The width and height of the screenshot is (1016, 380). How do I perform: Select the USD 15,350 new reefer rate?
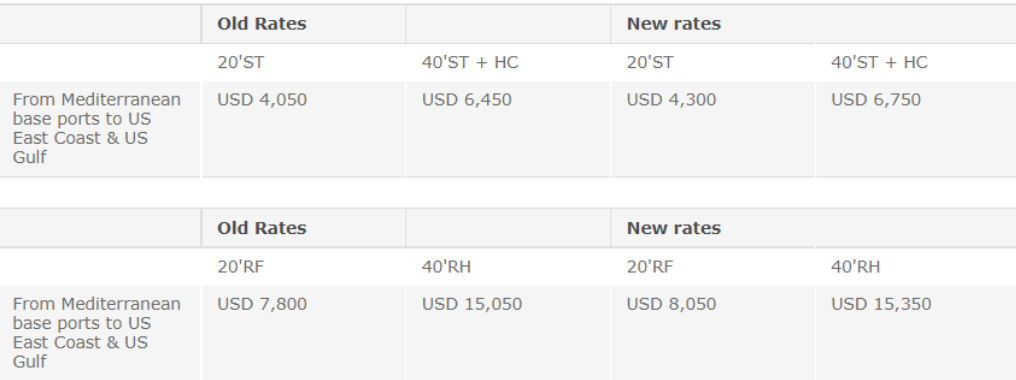click(x=881, y=304)
